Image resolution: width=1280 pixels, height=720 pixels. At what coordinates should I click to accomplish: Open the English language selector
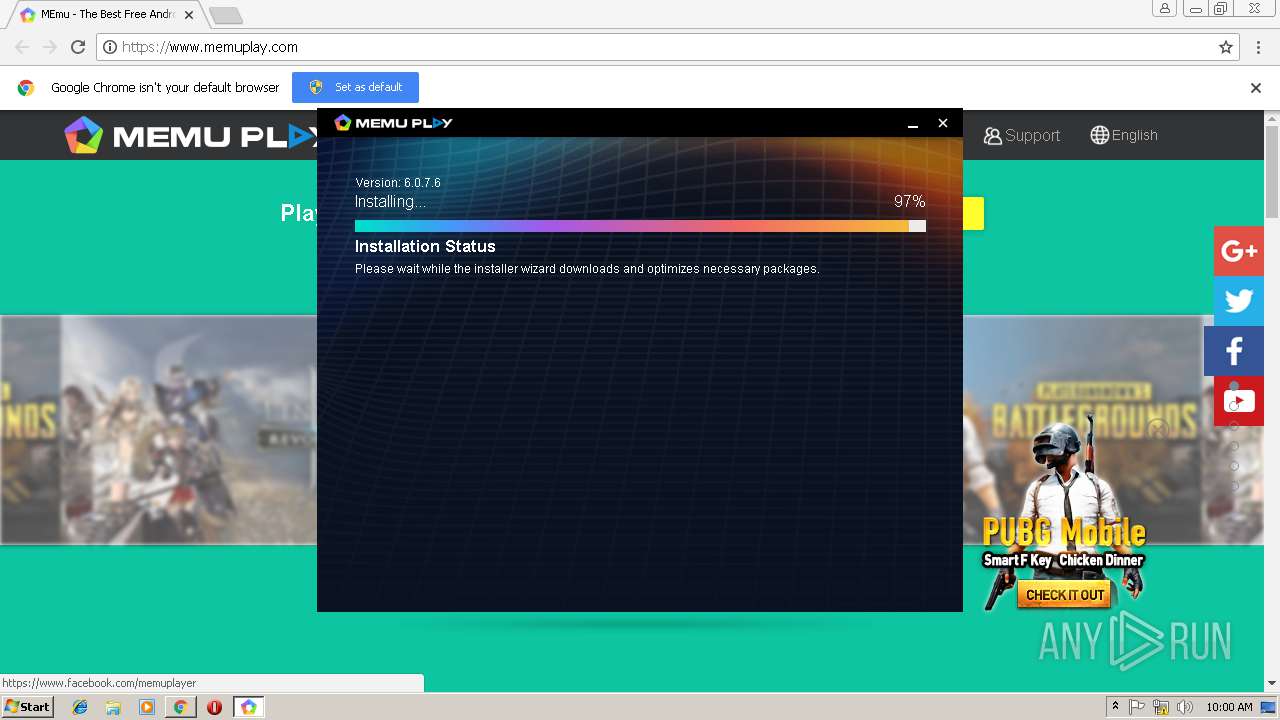click(x=1124, y=135)
